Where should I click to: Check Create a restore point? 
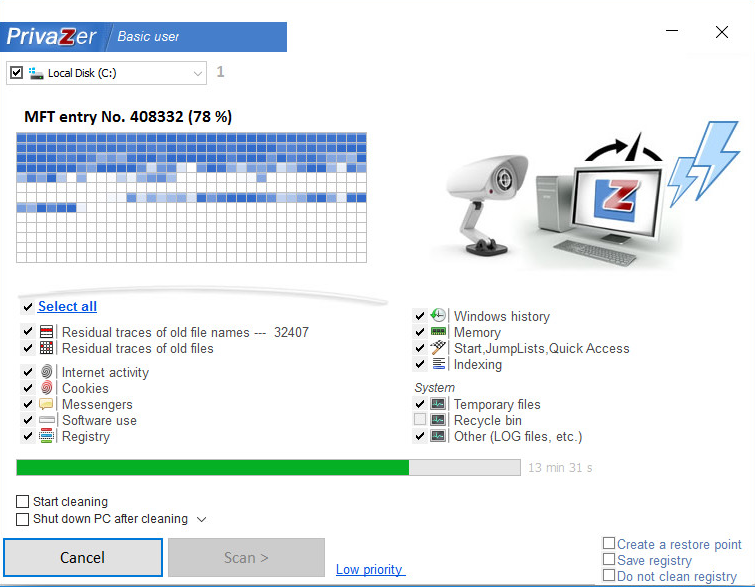point(609,543)
